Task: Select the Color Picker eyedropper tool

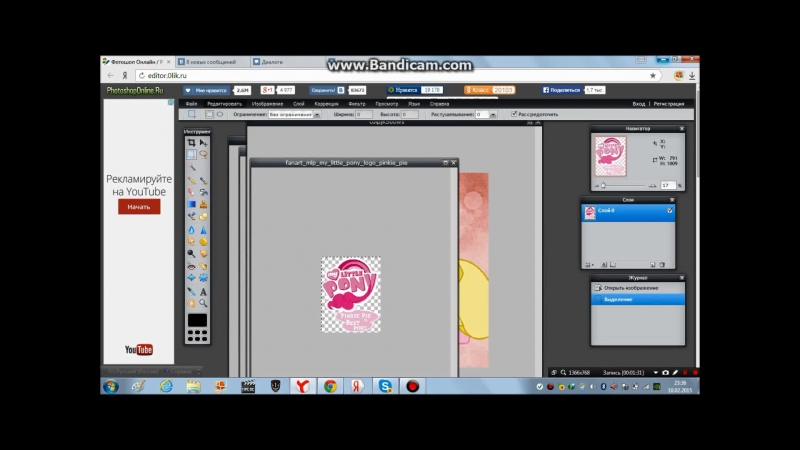Action: [191, 291]
